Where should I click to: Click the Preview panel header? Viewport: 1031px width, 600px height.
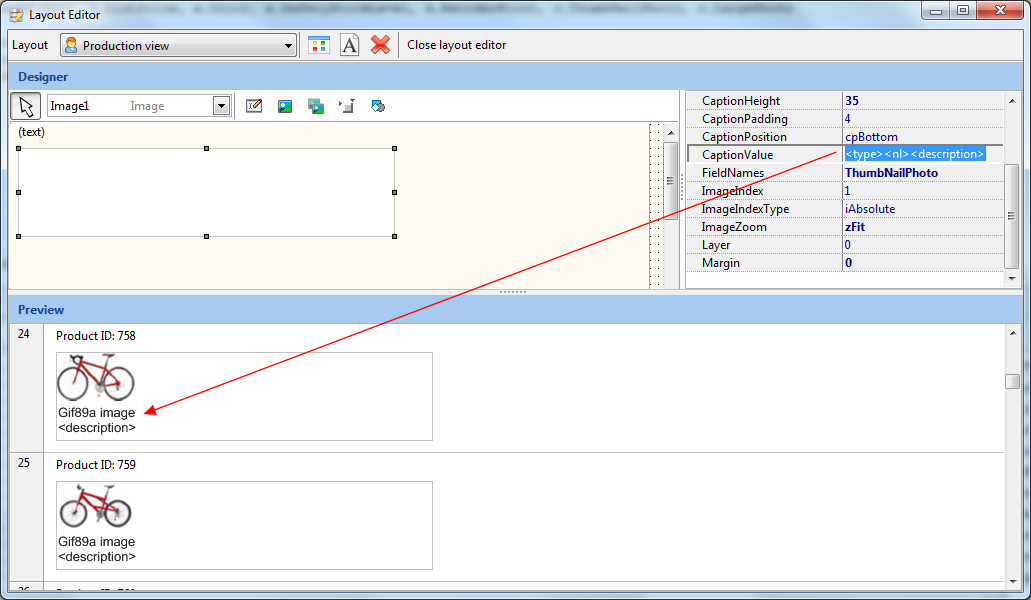click(41, 310)
